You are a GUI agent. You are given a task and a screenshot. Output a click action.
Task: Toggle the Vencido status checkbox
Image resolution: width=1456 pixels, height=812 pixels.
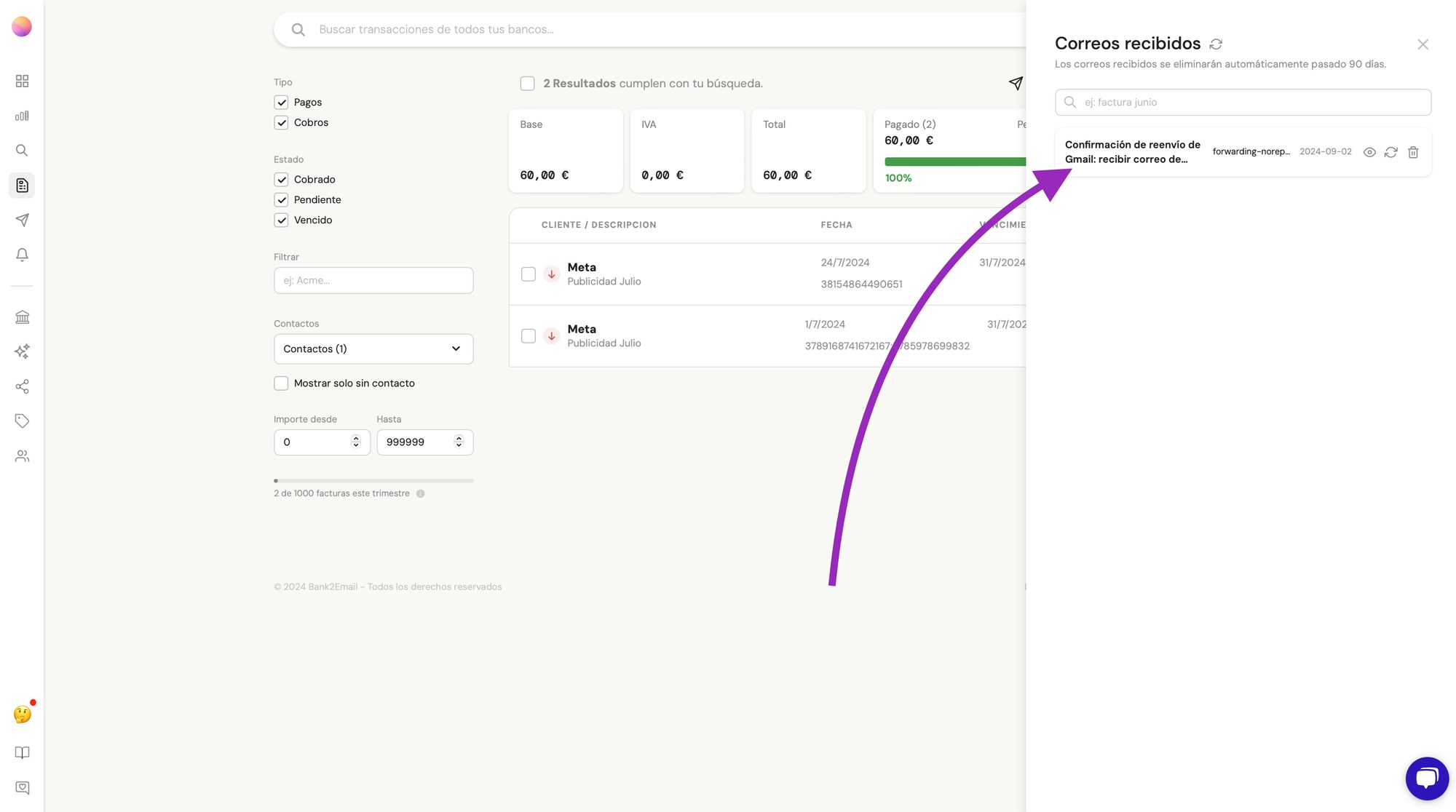tap(281, 220)
